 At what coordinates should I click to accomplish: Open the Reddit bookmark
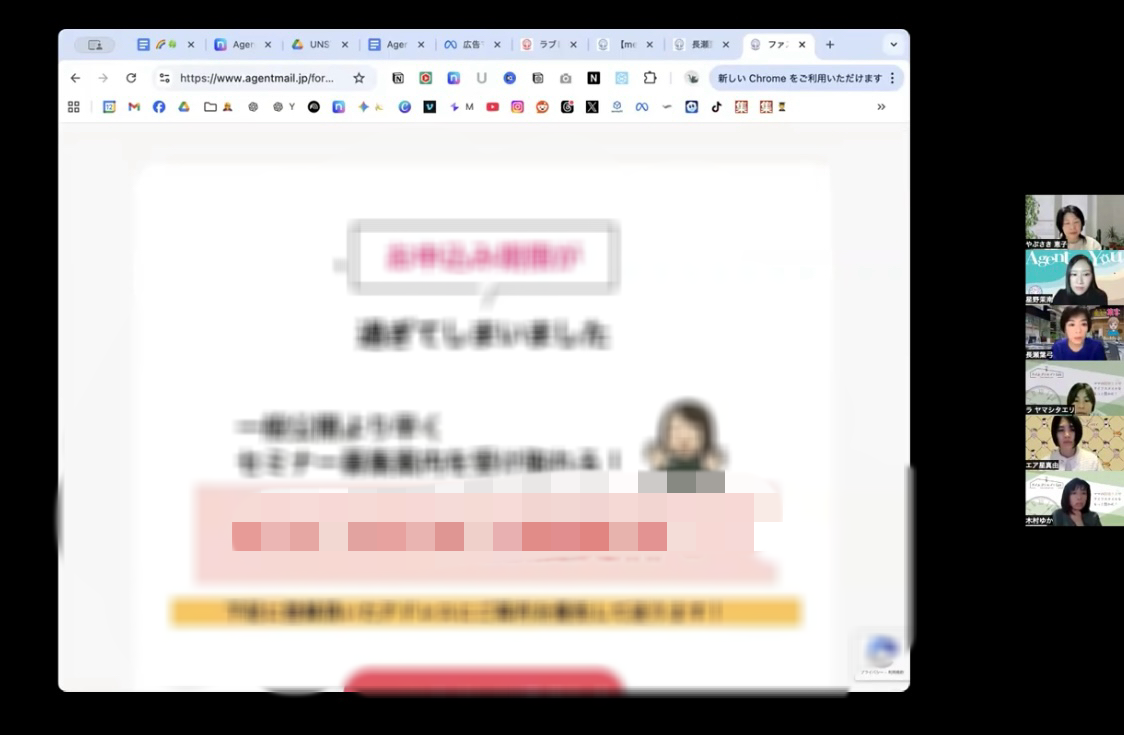542,107
